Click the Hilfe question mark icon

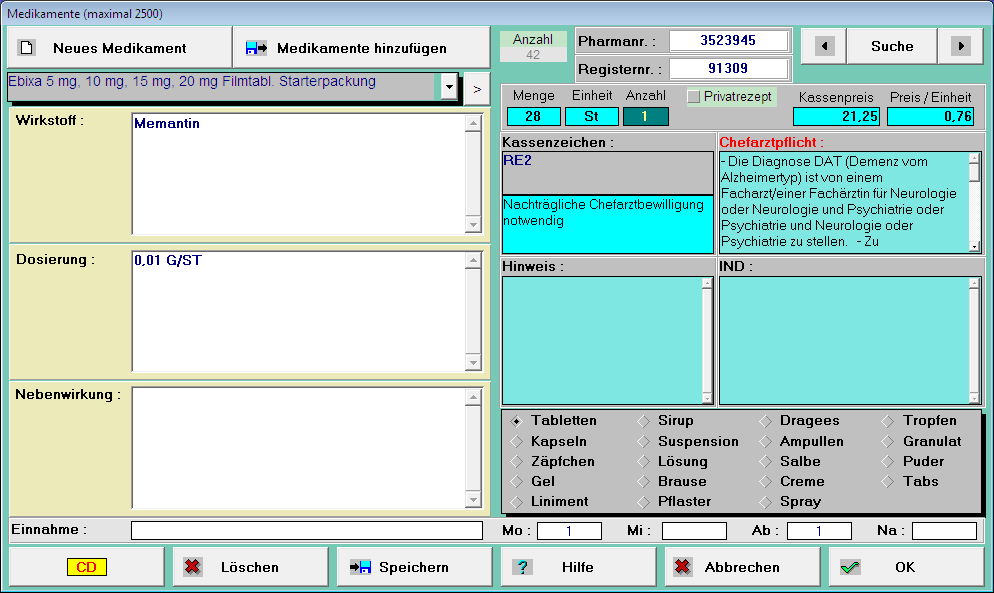522,567
